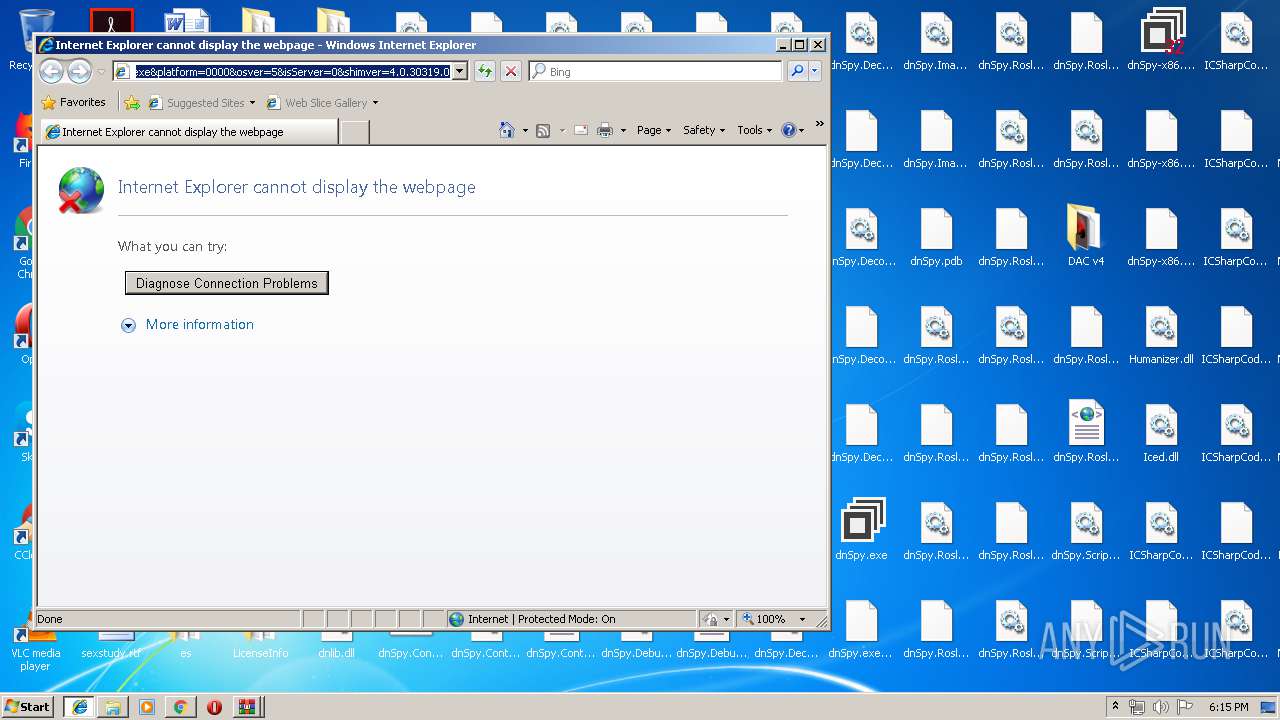The image size is (1280, 720).
Task: Open the Help question mark icon
Action: [x=788, y=130]
